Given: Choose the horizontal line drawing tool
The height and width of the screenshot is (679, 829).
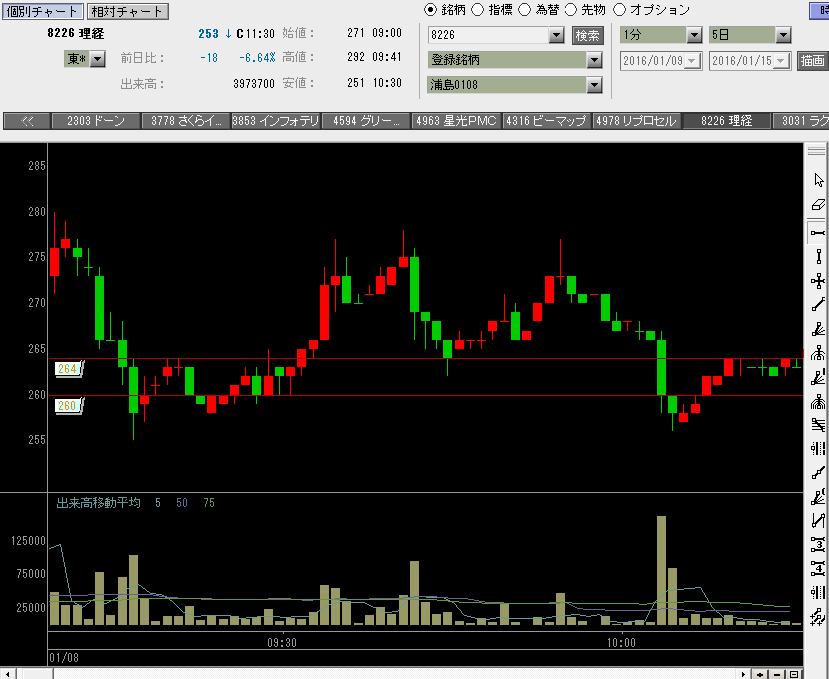Looking at the screenshot, I should point(818,233).
